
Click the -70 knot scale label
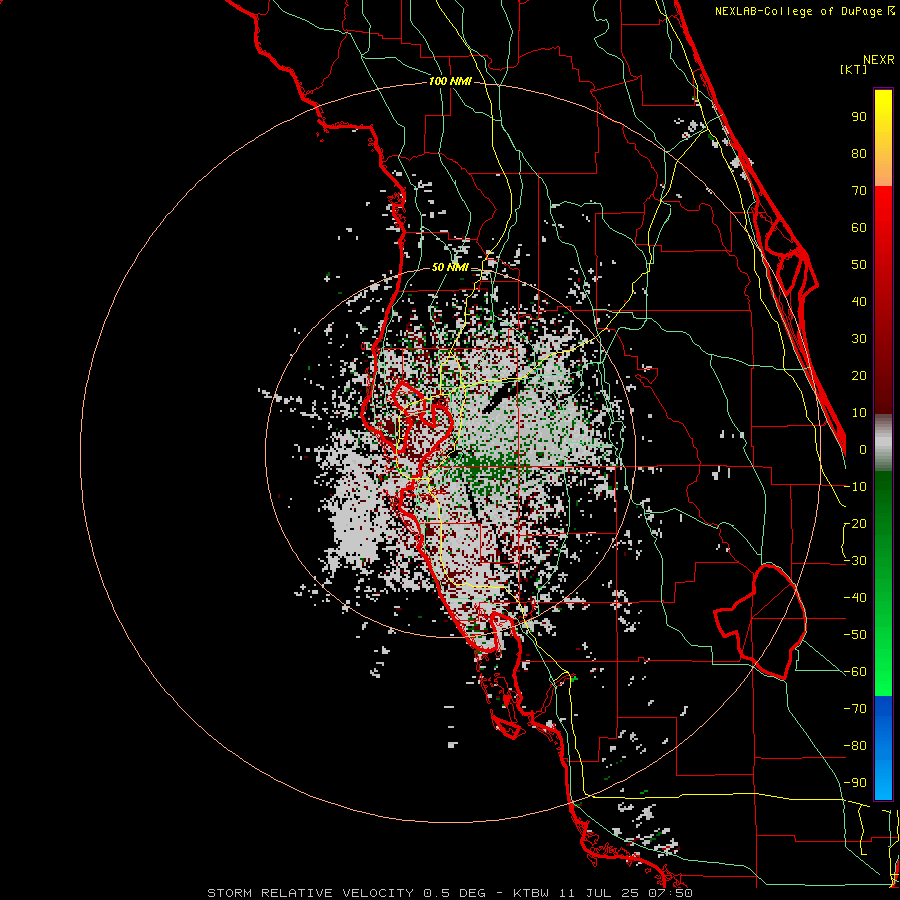pyautogui.click(x=855, y=709)
